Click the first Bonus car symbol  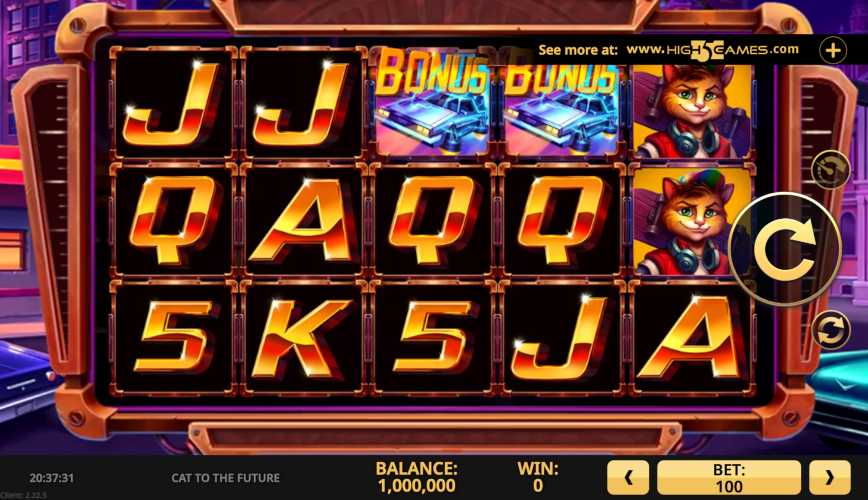(x=432, y=101)
